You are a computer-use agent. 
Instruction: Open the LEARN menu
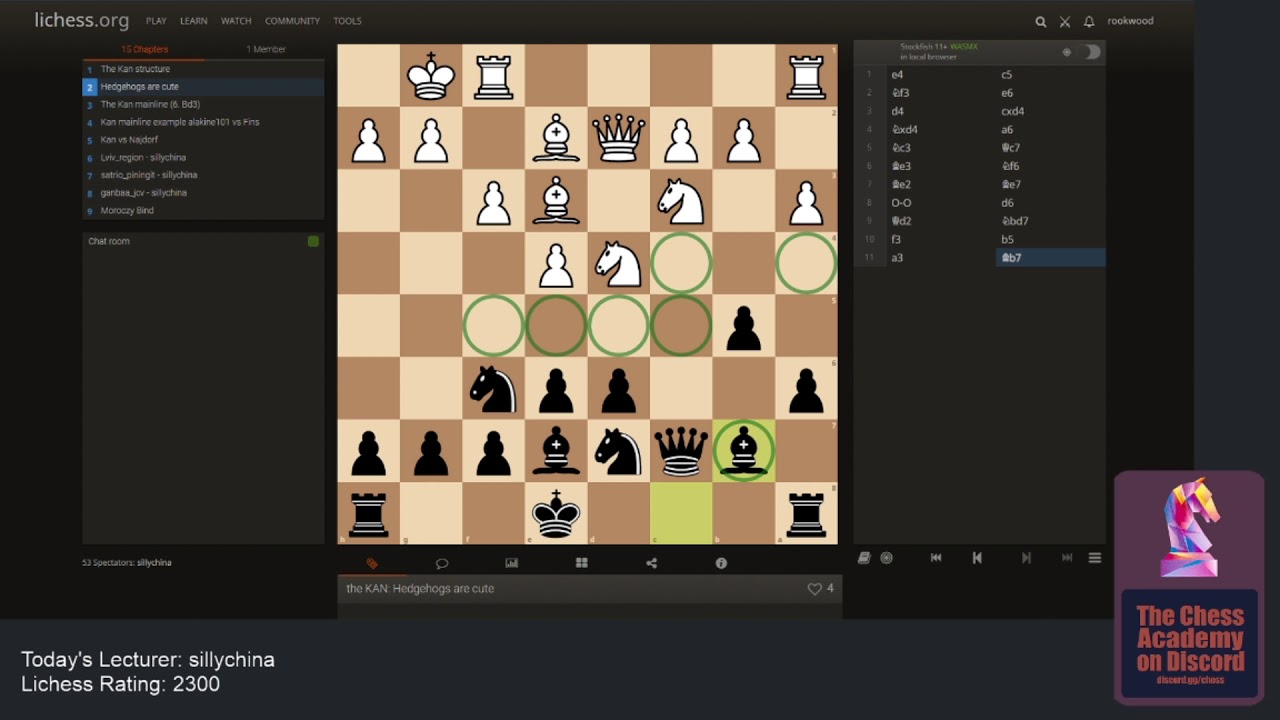tap(194, 21)
